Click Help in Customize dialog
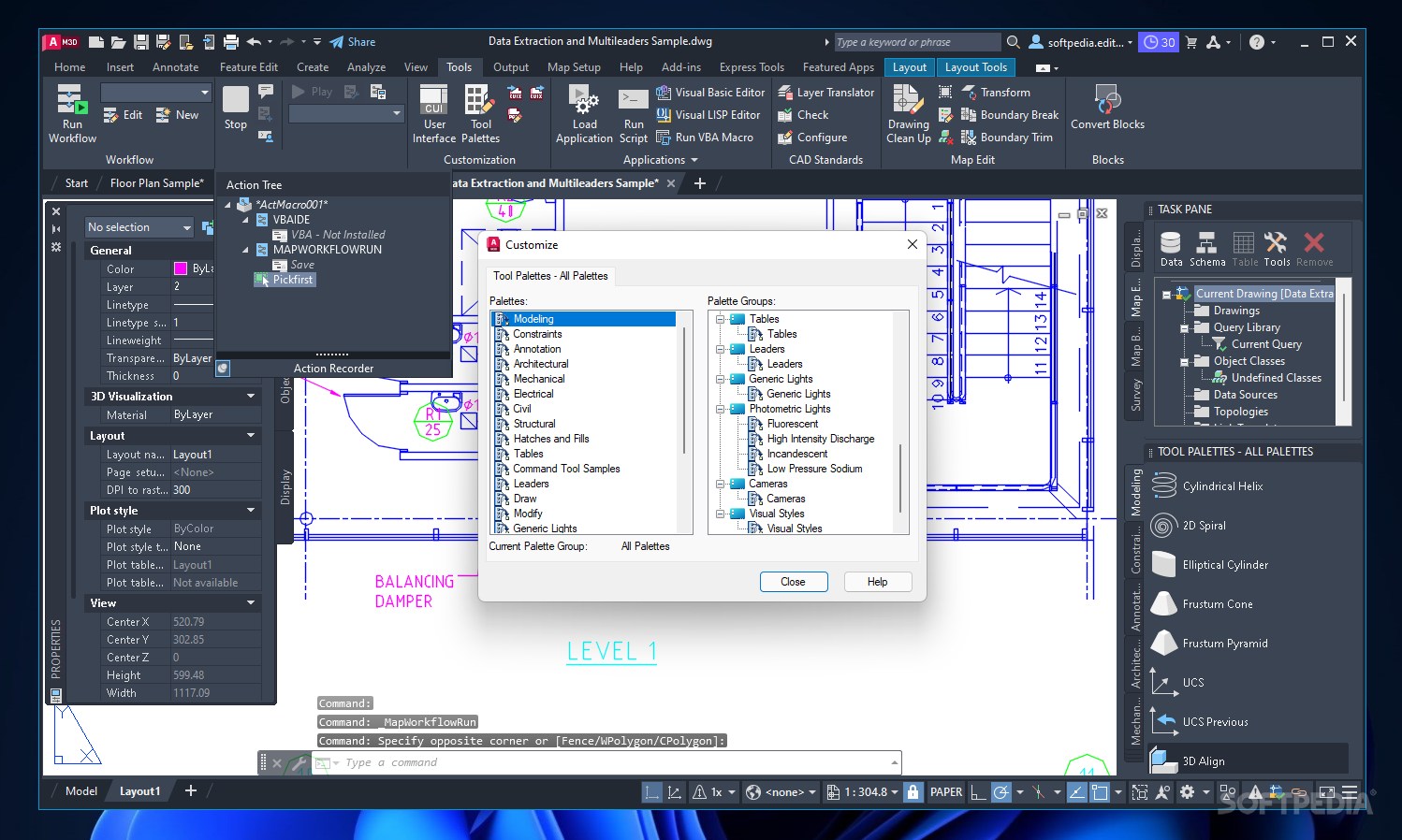Screen dimensions: 1402x840 [x=877, y=582]
